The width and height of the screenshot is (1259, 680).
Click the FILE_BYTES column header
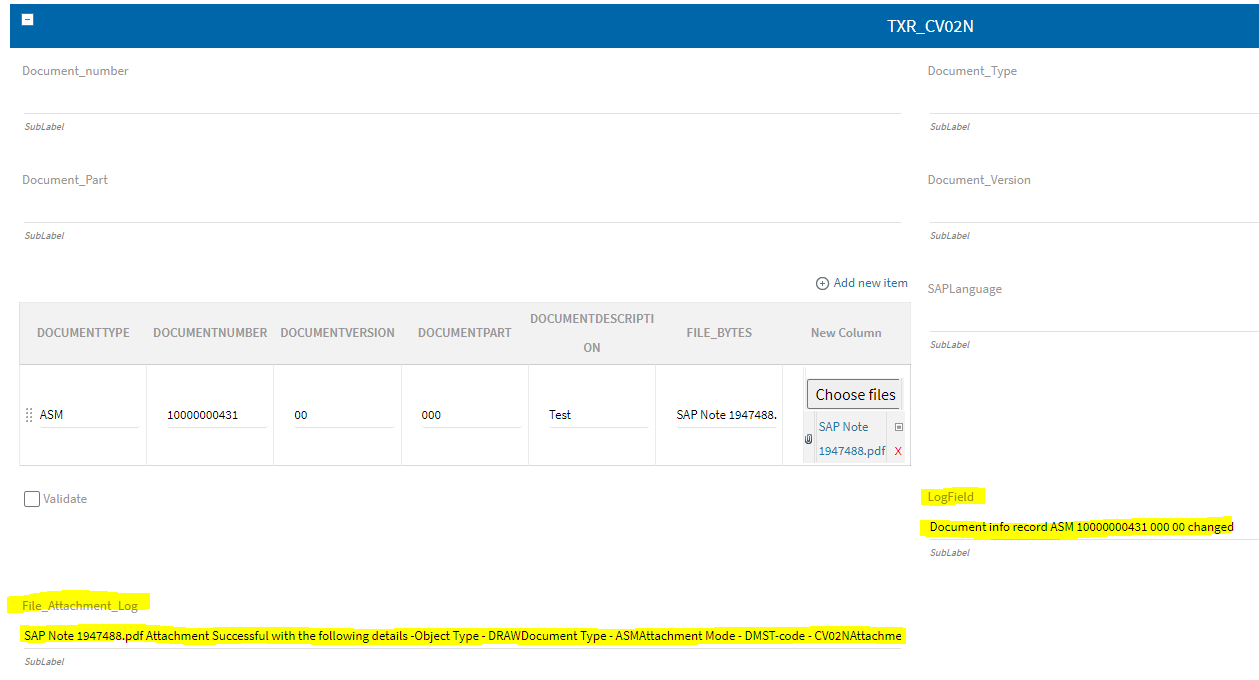click(718, 333)
